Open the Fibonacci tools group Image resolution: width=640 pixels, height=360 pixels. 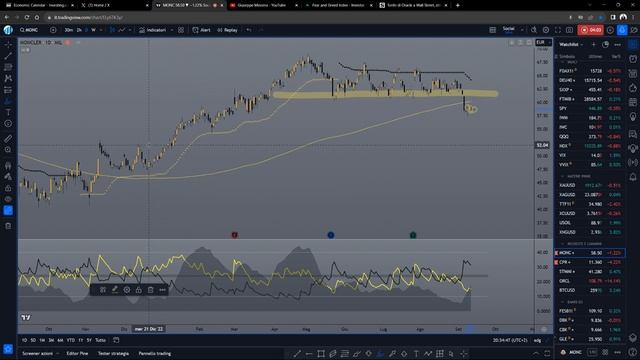click(8, 67)
